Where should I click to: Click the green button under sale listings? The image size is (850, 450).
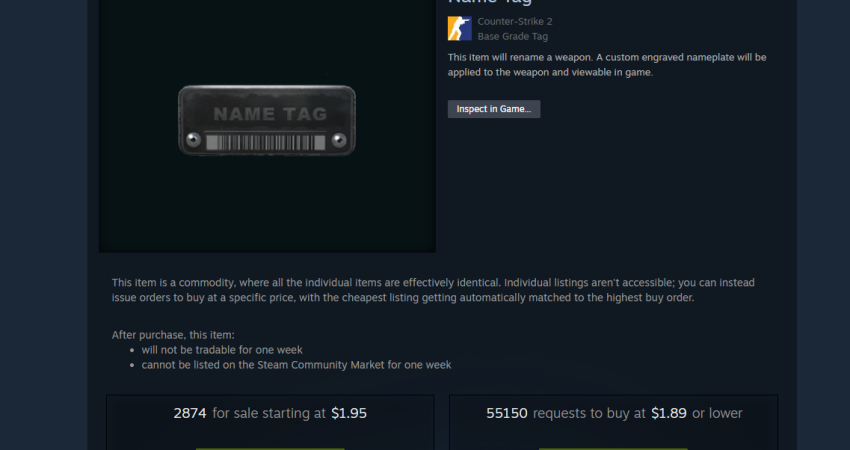click(x=270, y=447)
